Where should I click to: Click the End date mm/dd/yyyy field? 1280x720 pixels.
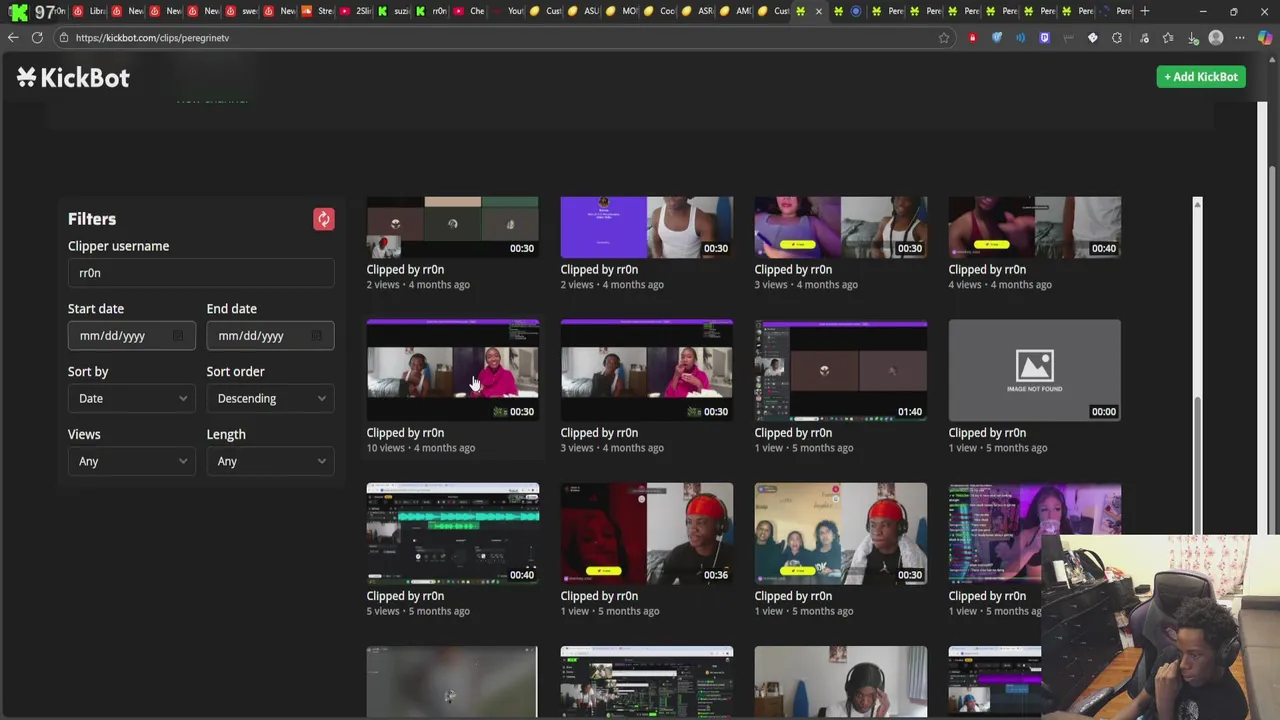pos(270,336)
